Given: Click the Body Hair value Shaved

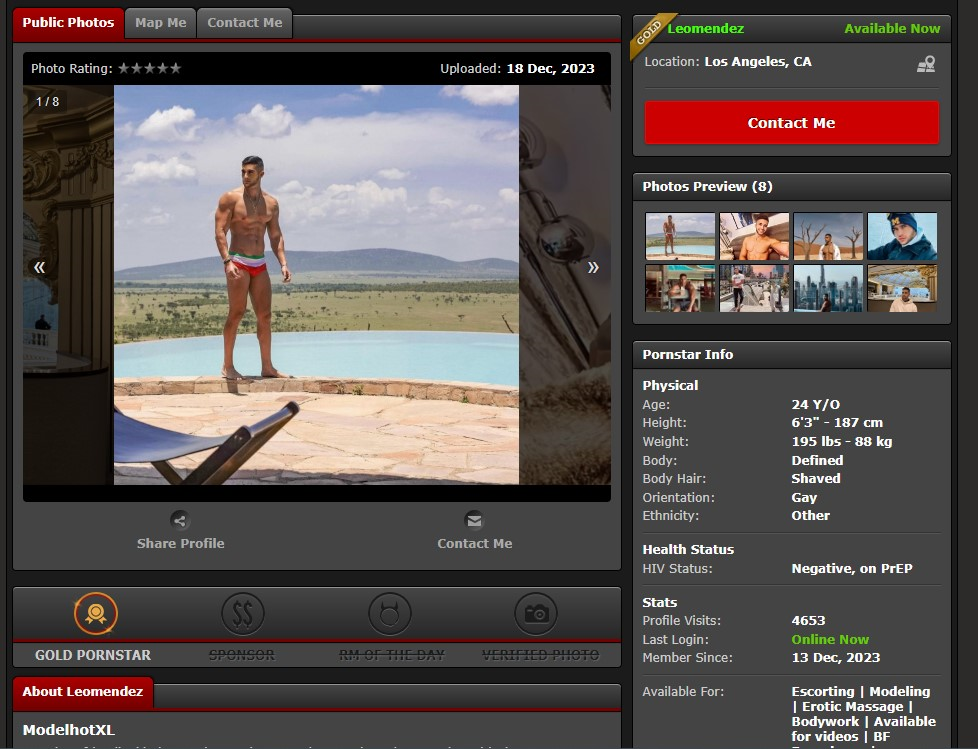Looking at the screenshot, I should click(816, 478).
